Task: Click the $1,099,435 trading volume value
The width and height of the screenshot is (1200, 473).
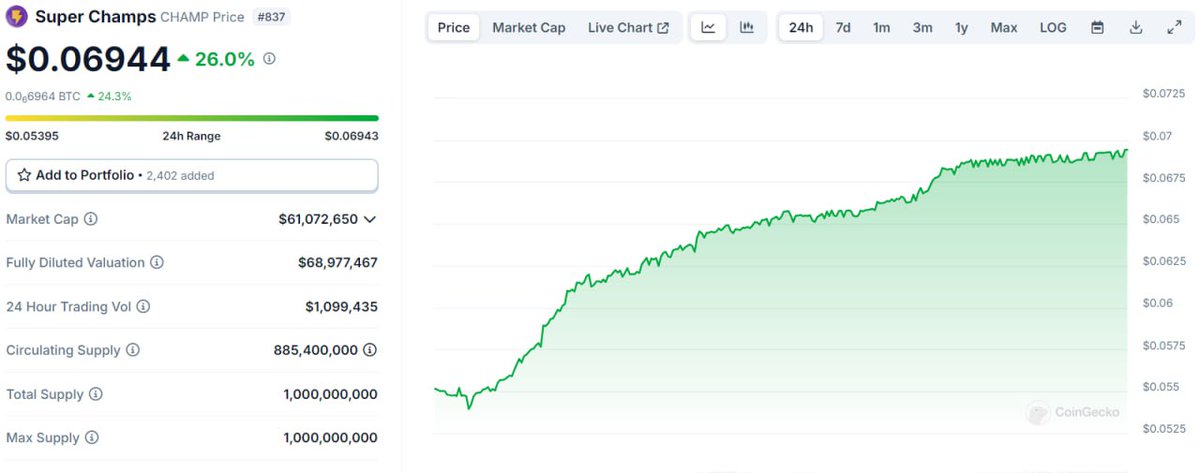Action: [x=342, y=307]
